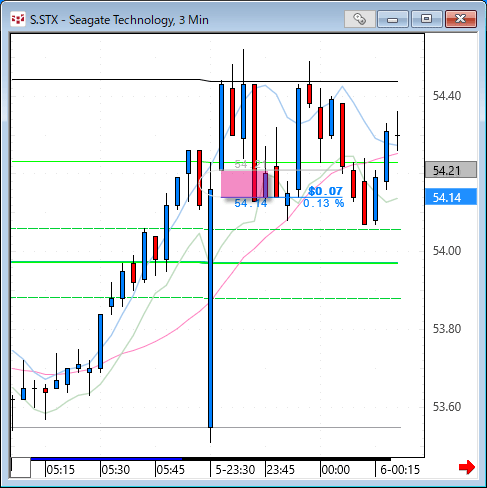The width and height of the screenshot is (487, 488).
Task: Click the tall blue candle at 5-23:30
Action: click(210, 308)
